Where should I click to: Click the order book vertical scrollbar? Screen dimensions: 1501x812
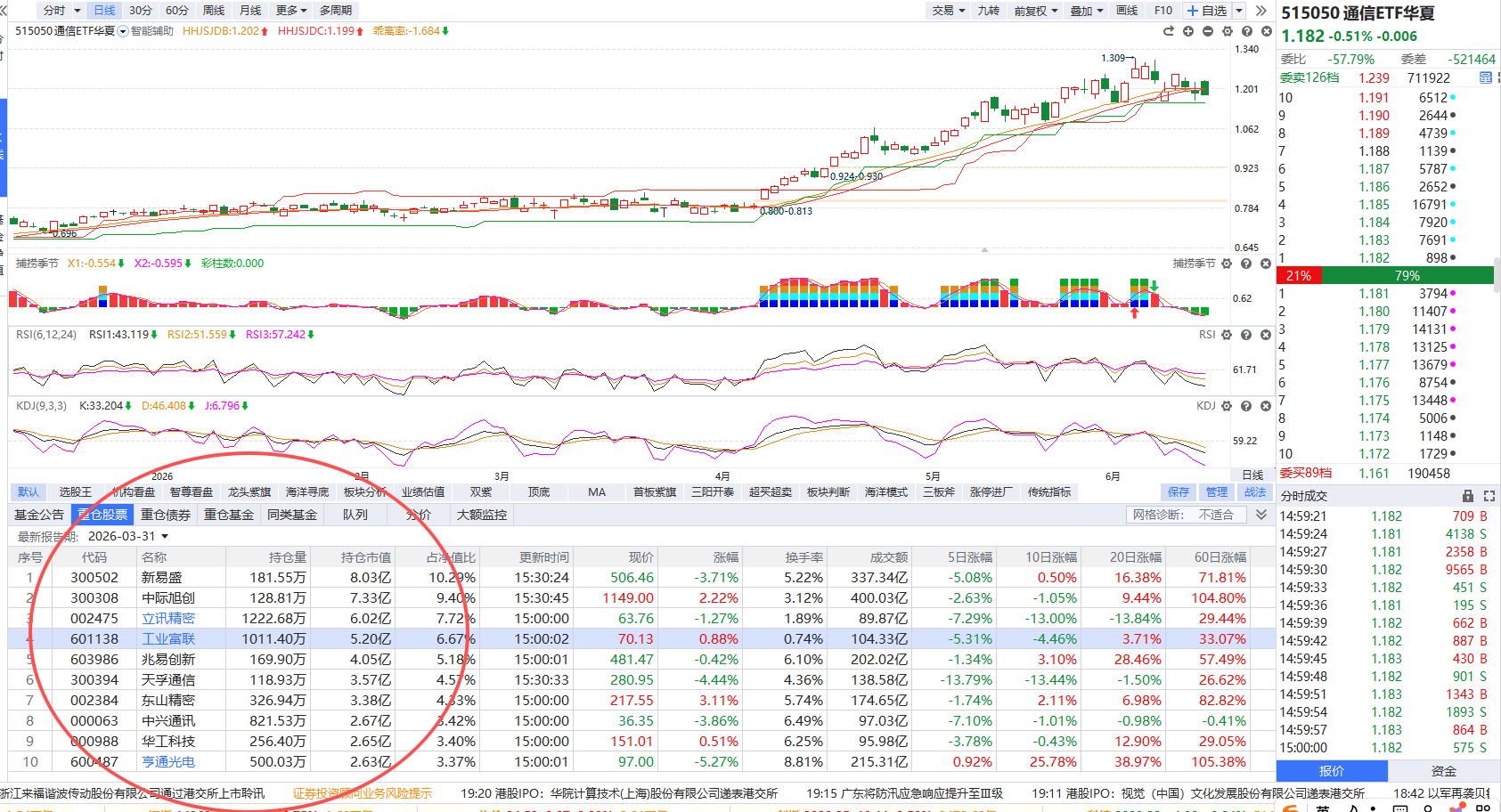(1497, 274)
